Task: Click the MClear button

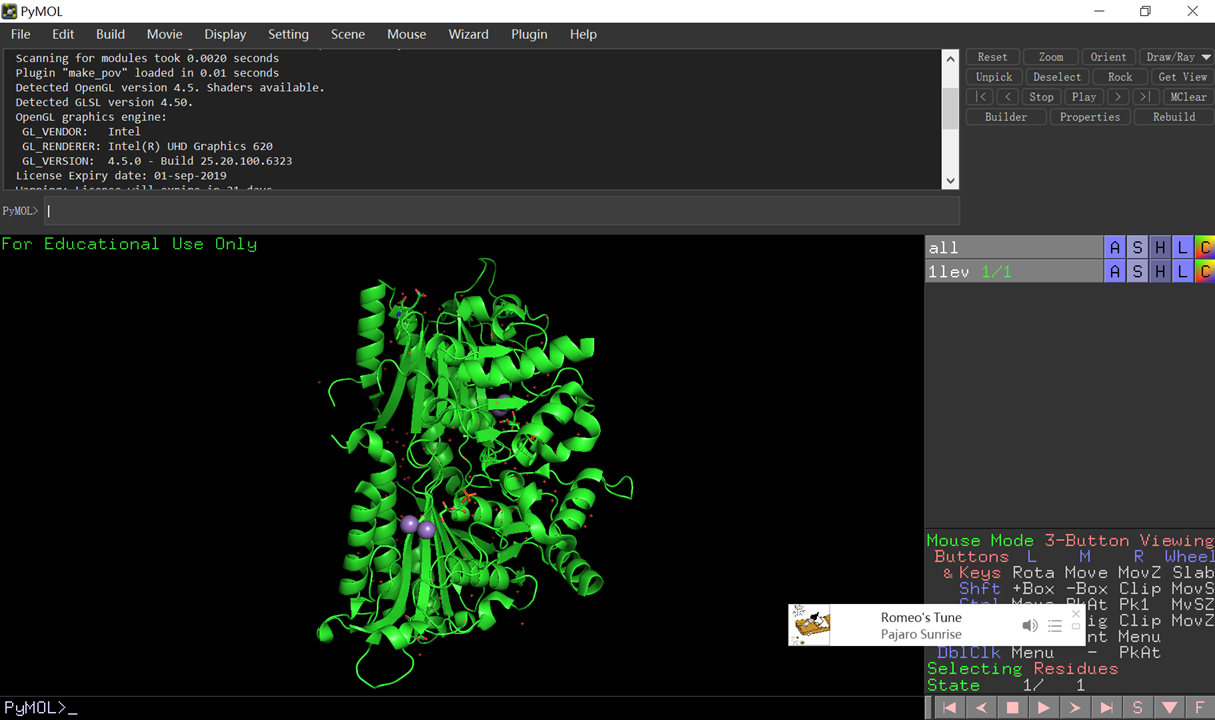Action: (x=1188, y=97)
